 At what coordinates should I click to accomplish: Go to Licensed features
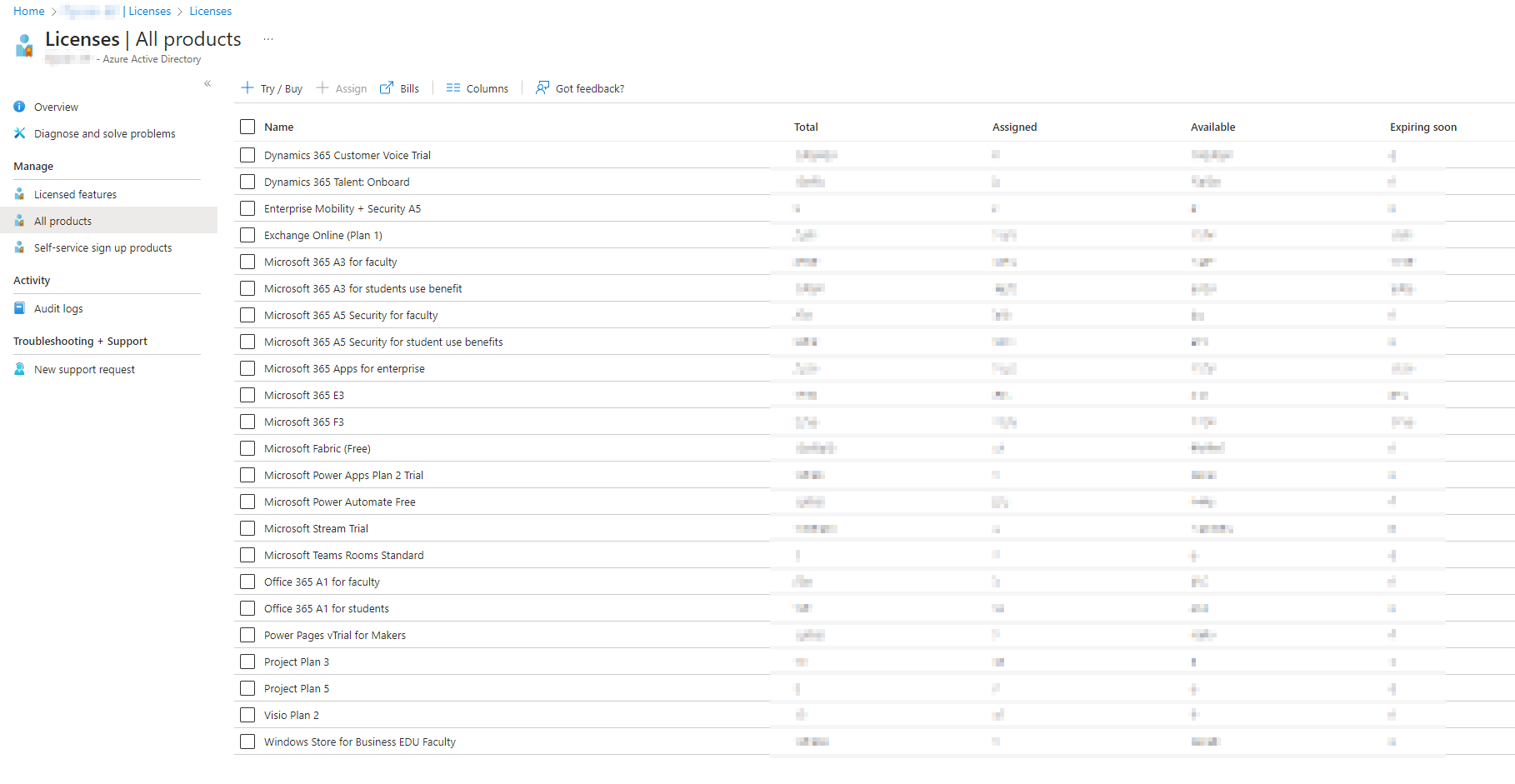(x=75, y=194)
